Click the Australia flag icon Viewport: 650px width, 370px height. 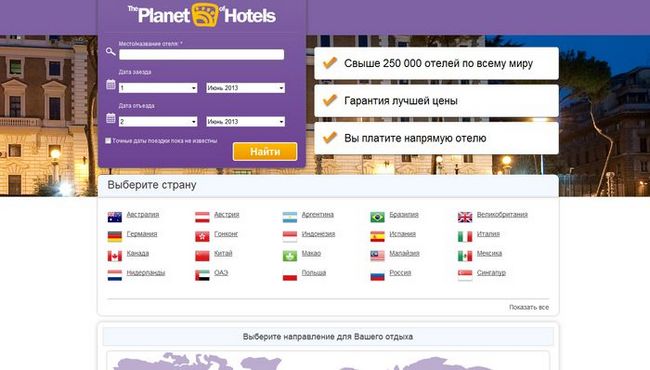click(115, 217)
